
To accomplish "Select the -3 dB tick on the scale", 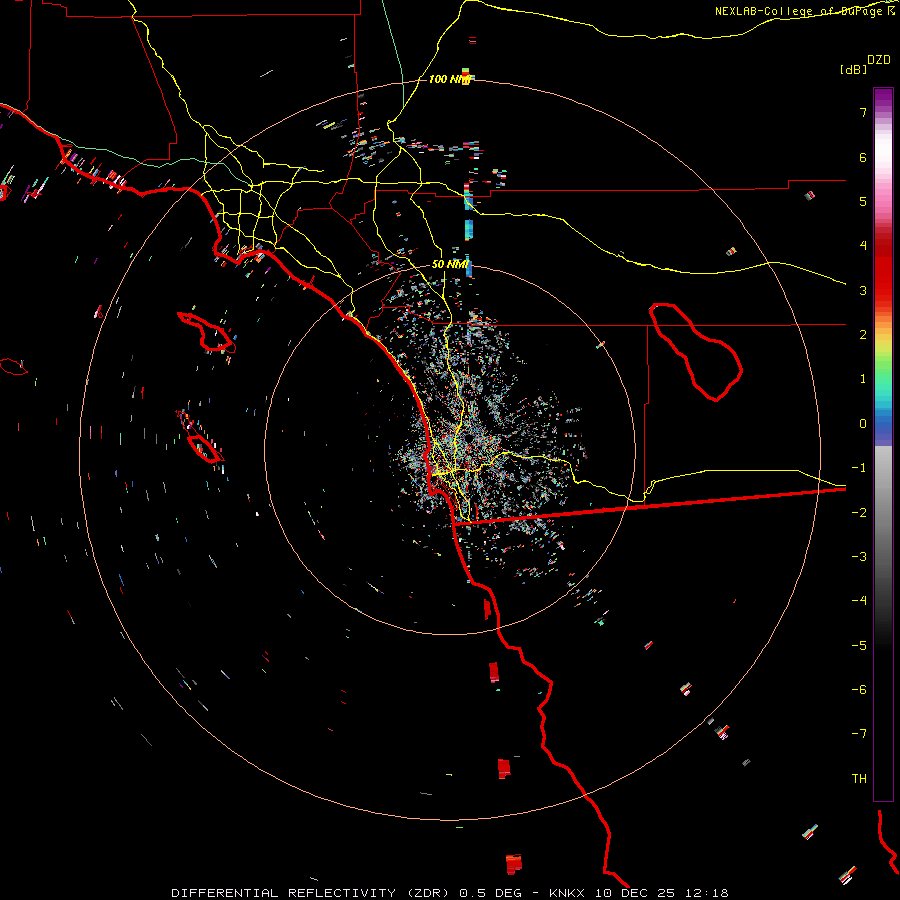I will click(859, 557).
